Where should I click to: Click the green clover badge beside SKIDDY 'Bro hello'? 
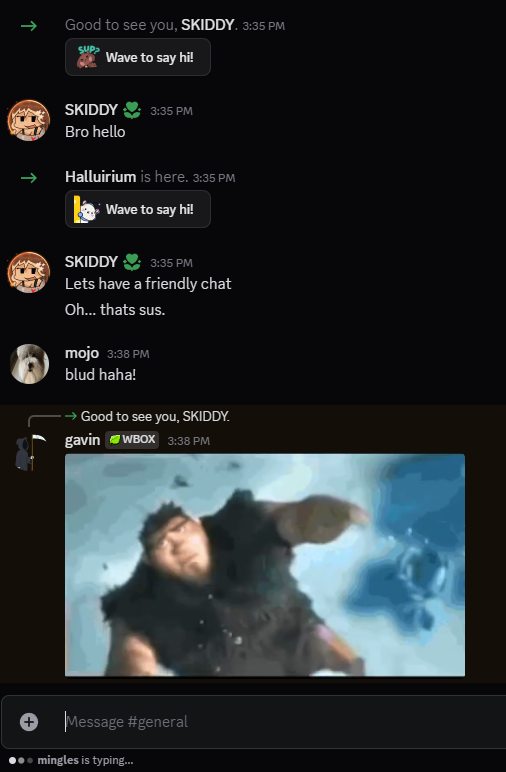click(131, 110)
